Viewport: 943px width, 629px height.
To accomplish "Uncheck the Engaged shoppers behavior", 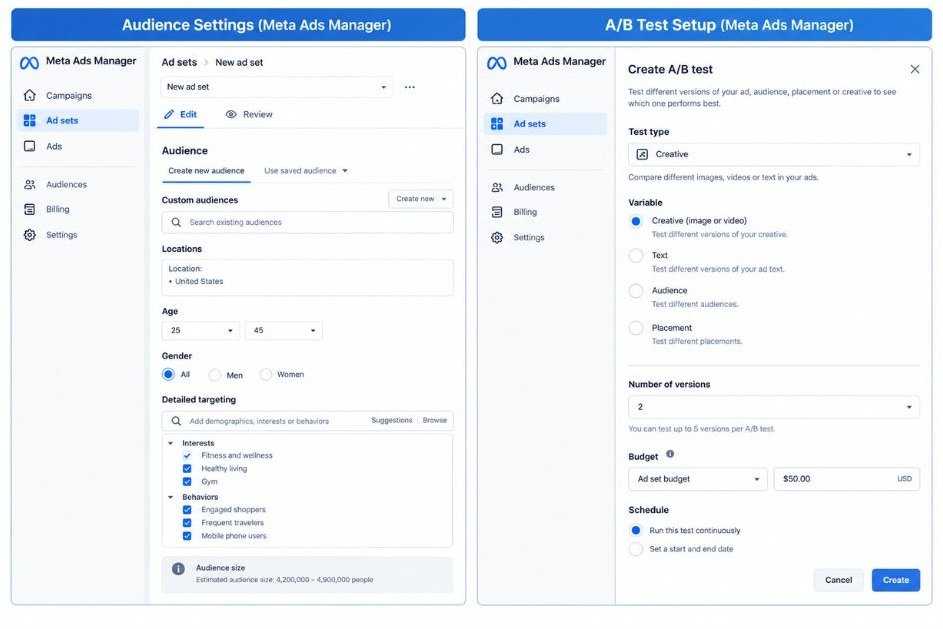I will click(x=187, y=510).
